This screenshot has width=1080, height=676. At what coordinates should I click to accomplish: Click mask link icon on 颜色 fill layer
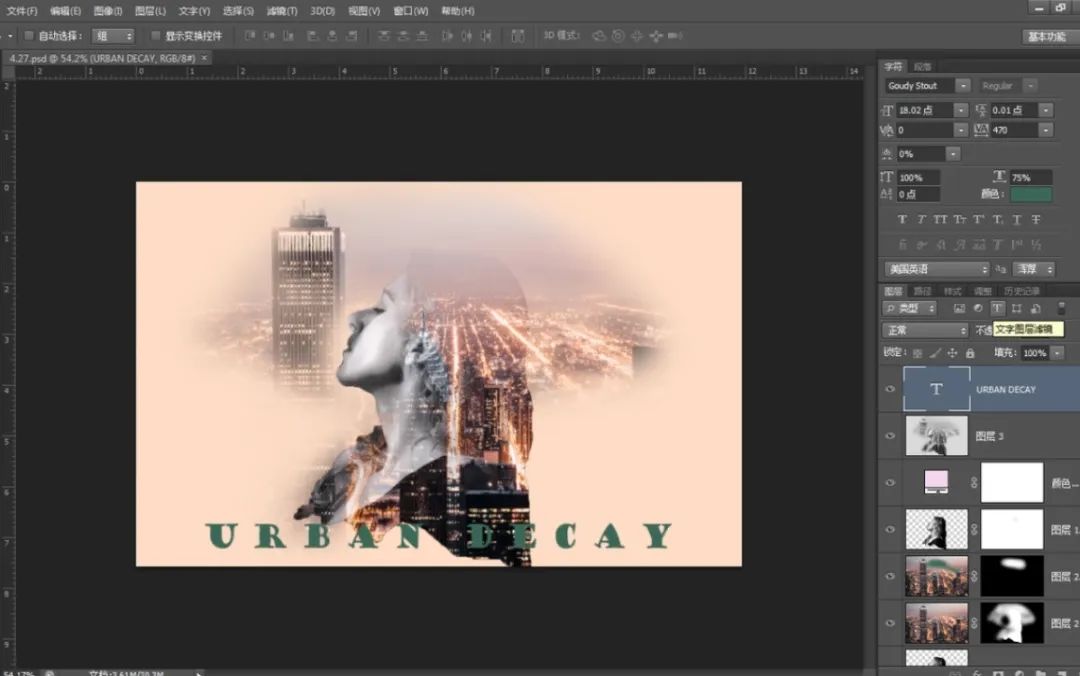coord(974,483)
